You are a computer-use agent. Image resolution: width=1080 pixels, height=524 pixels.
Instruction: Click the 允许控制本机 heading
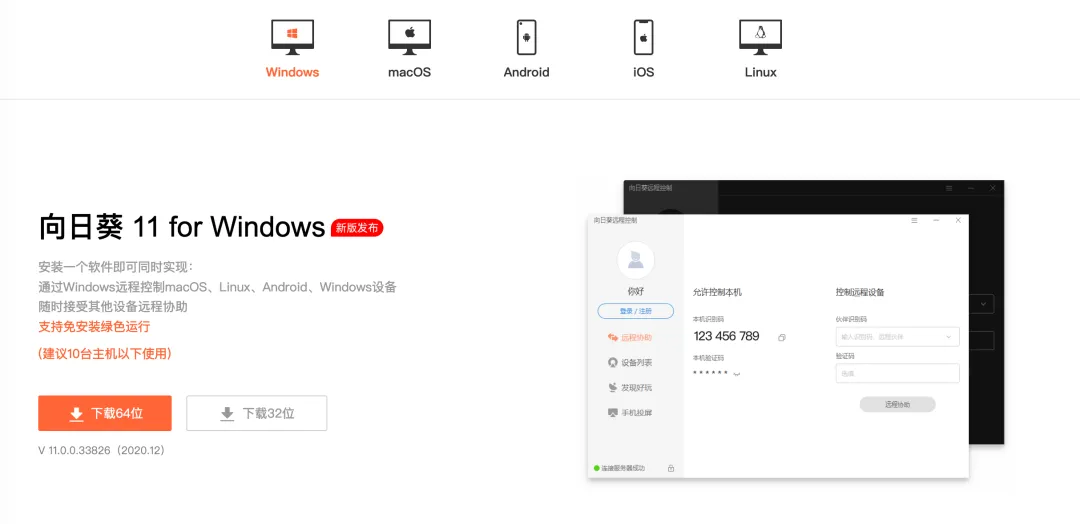717,293
